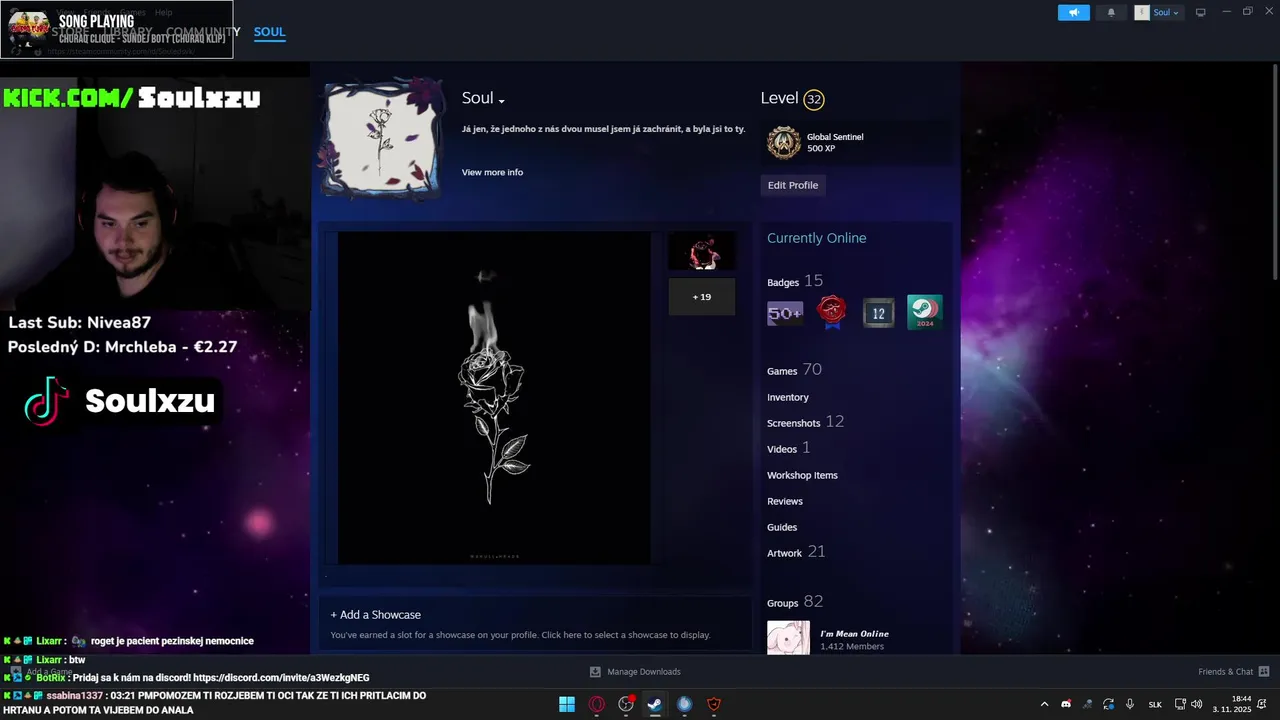Click the Global Sentinel badge icon
1280x720 pixels.
pos(784,143)
